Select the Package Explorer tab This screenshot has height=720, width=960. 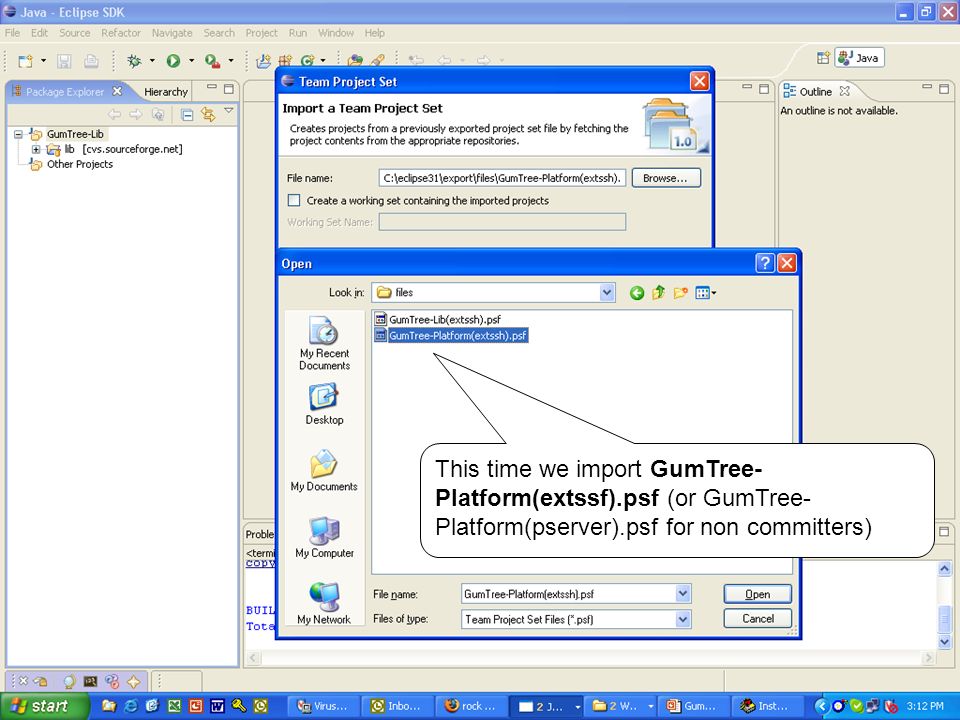(65, 92)
